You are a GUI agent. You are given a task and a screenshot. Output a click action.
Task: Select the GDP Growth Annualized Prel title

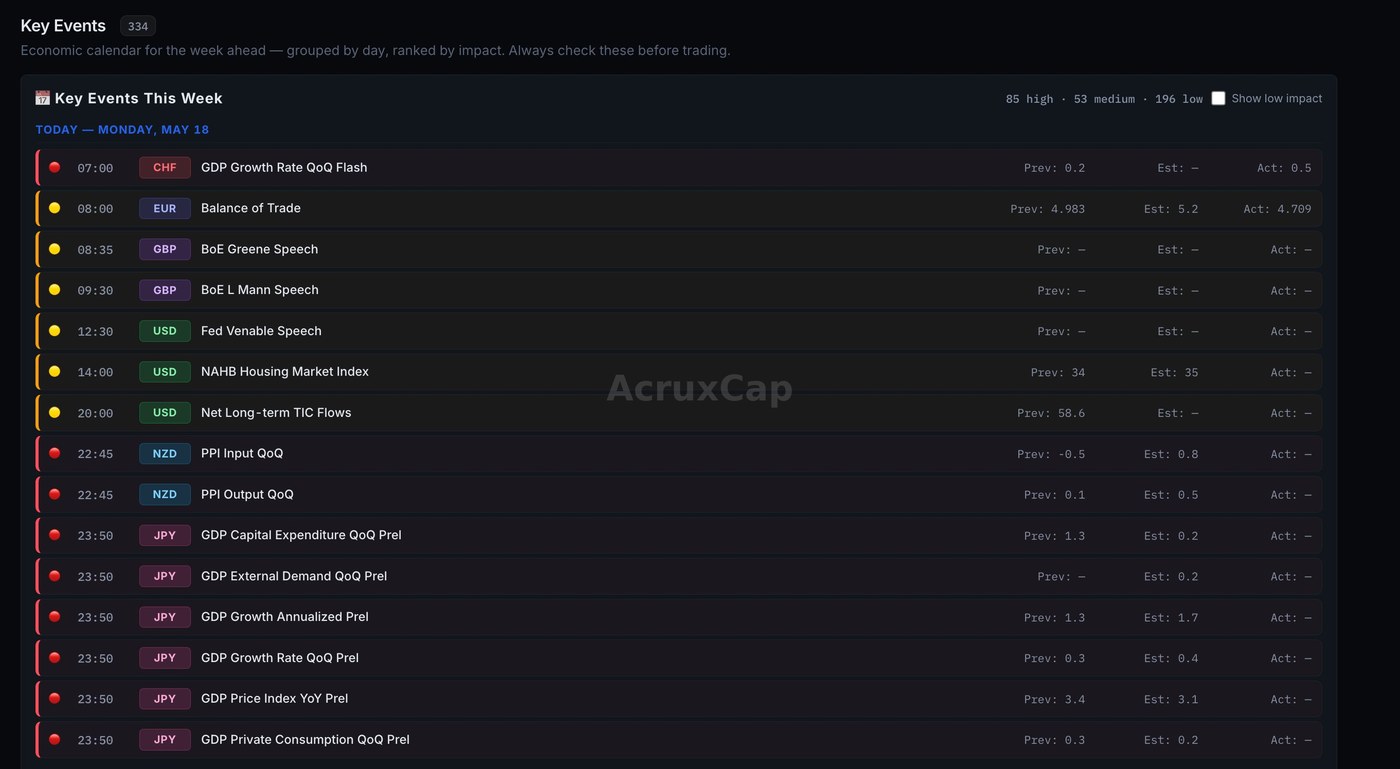coord(285,617)
